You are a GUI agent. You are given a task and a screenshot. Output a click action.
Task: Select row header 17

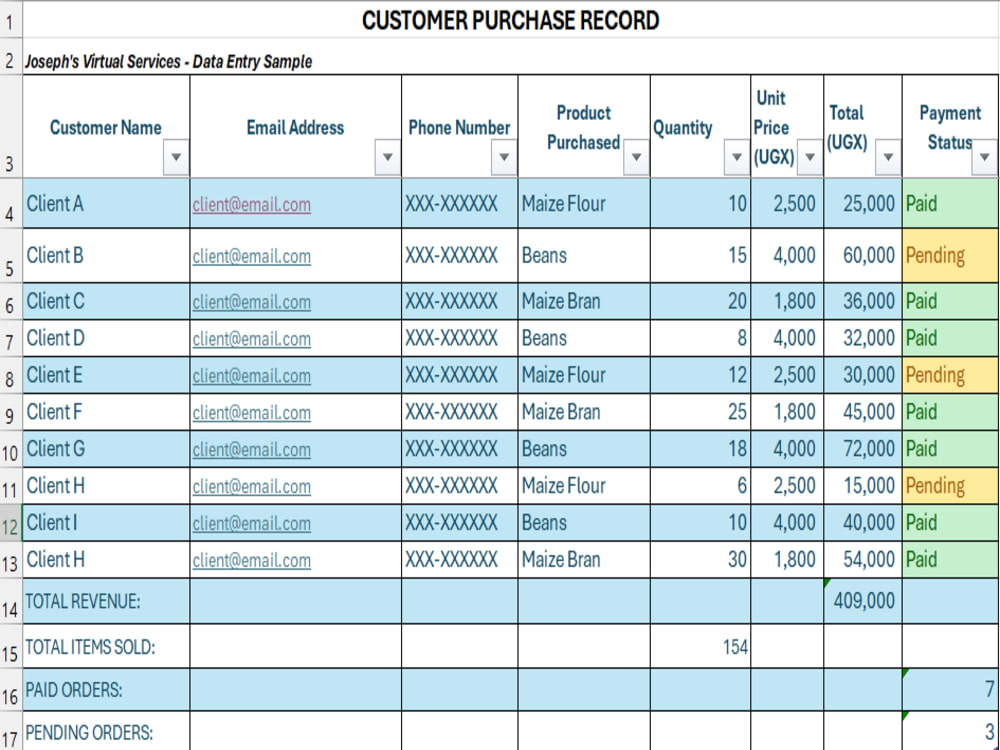10,732
